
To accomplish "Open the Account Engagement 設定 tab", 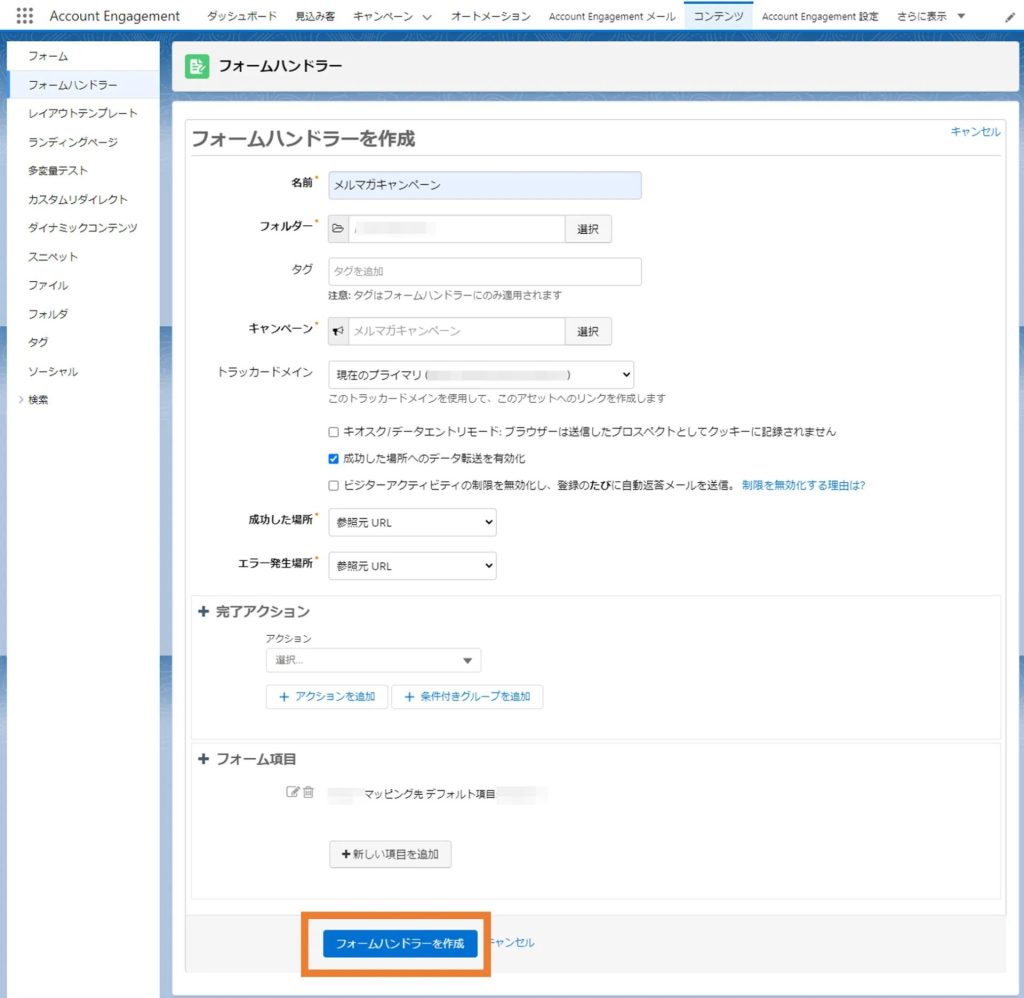I will (820, 16).
